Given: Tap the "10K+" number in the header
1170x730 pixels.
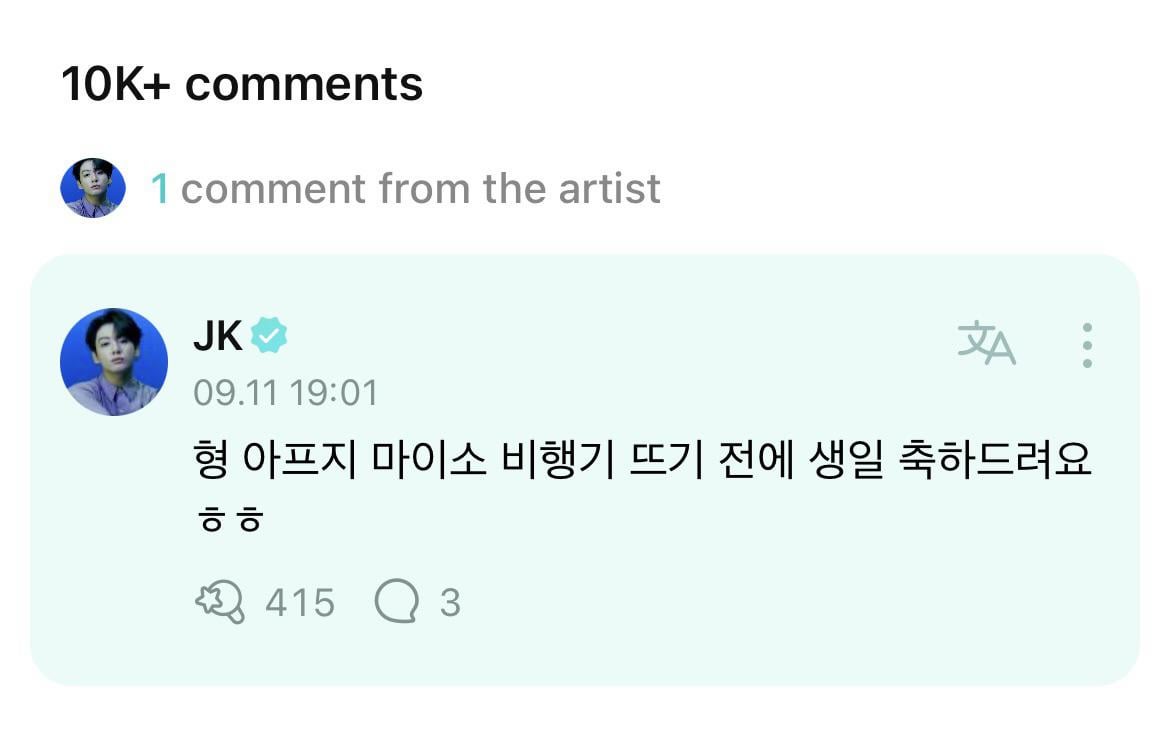Looking at the screenshot, I should 115,84.
